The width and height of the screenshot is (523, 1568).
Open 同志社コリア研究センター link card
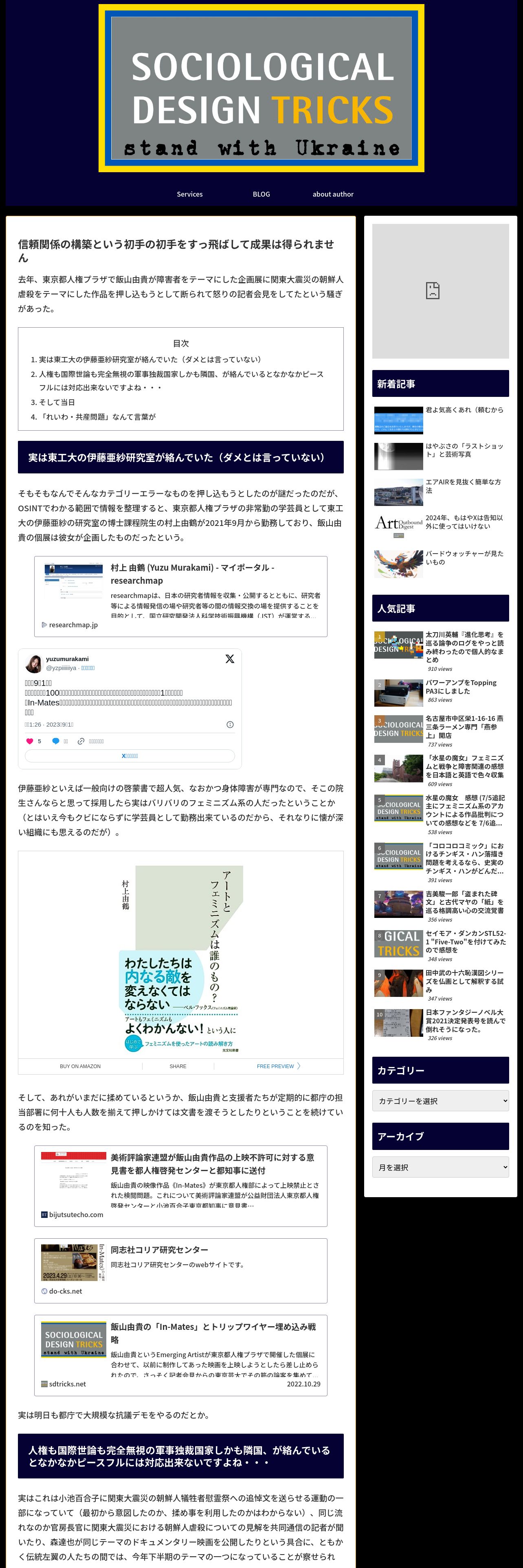[x=181, y=1271]
